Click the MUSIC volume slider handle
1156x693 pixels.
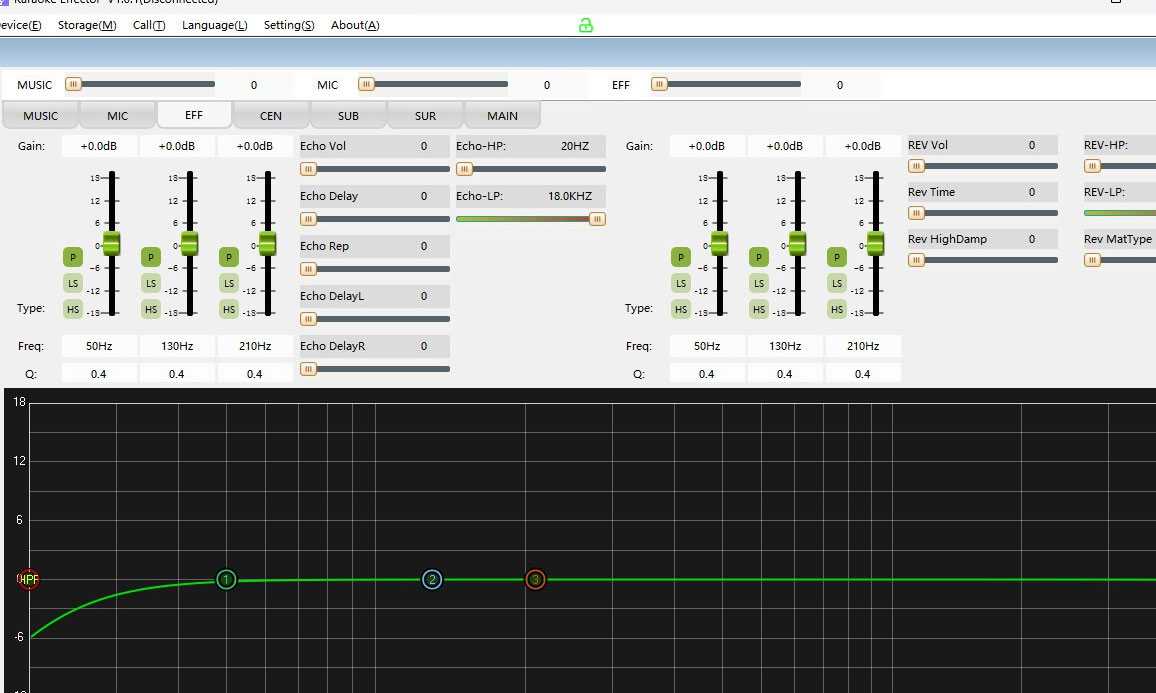pyautogui.click(x=73, y=85)
